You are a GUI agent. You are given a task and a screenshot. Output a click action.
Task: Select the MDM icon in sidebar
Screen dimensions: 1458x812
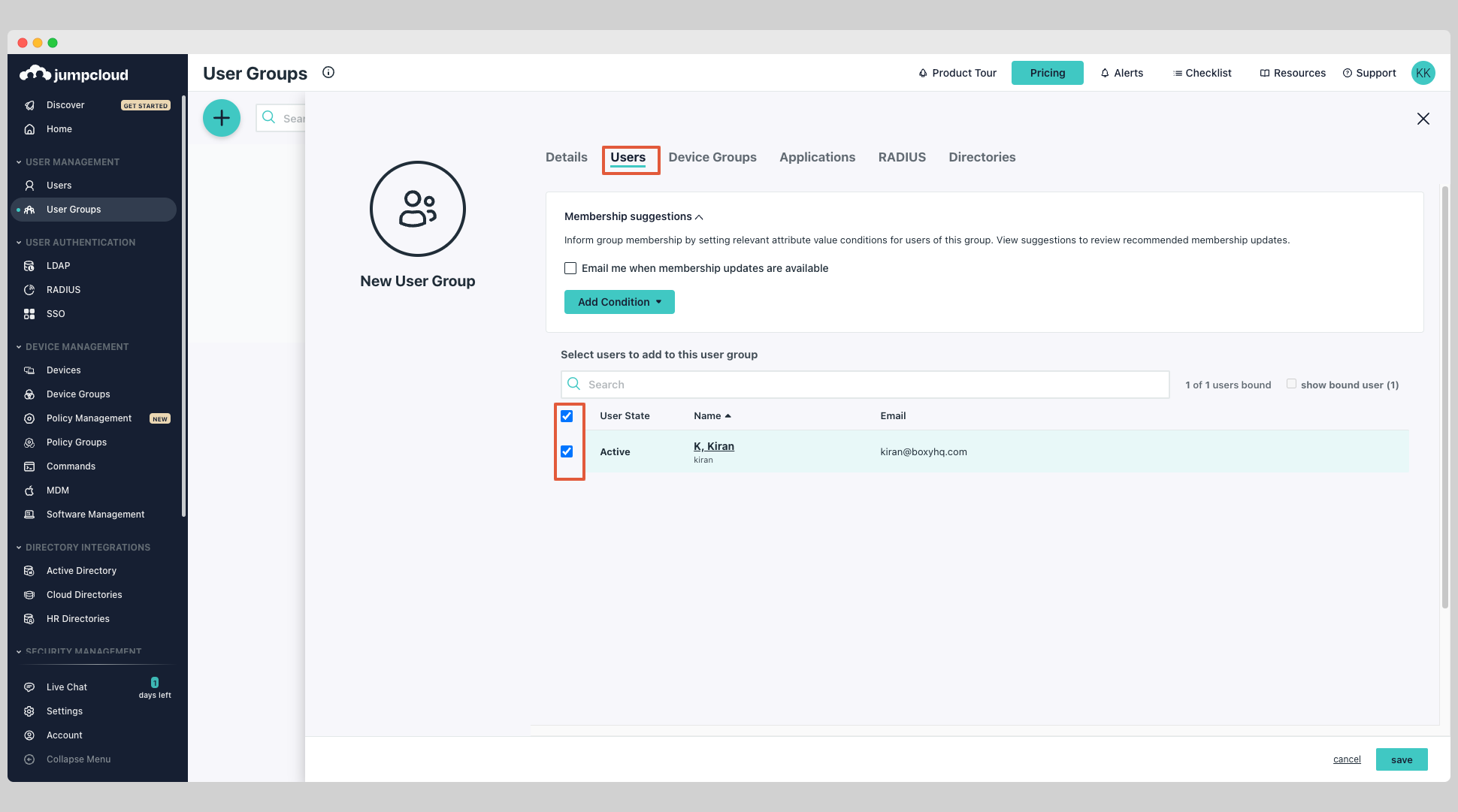coord(29,490)
